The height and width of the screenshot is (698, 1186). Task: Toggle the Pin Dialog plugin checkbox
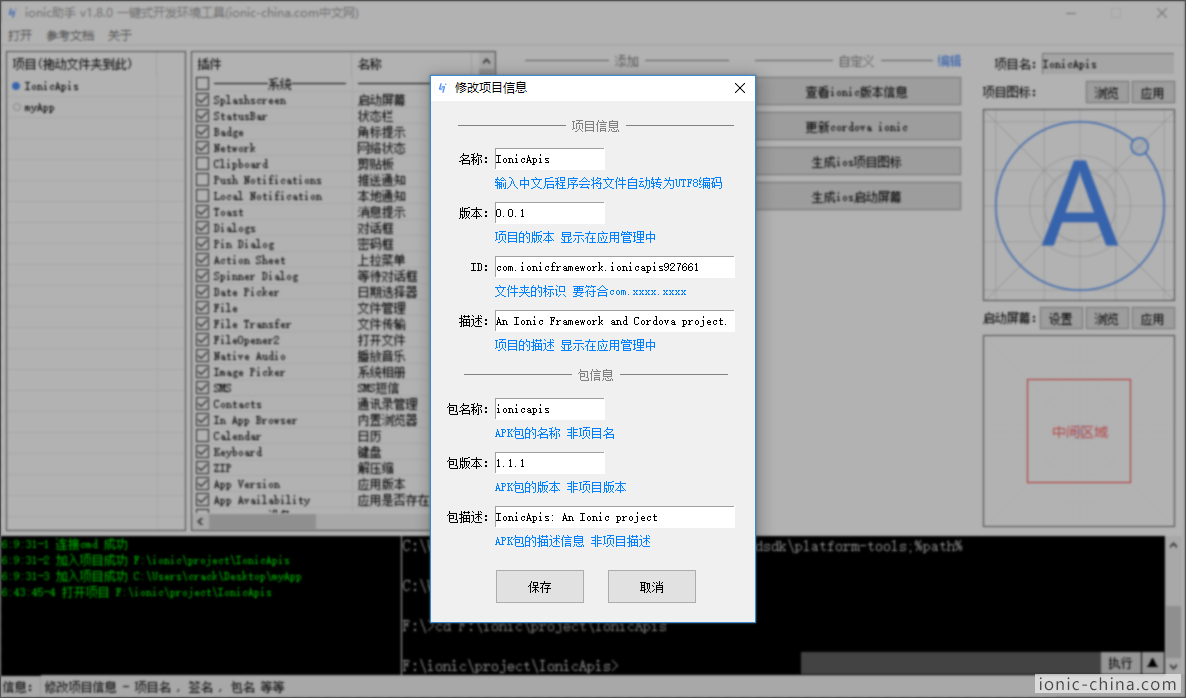coord(203,244)
